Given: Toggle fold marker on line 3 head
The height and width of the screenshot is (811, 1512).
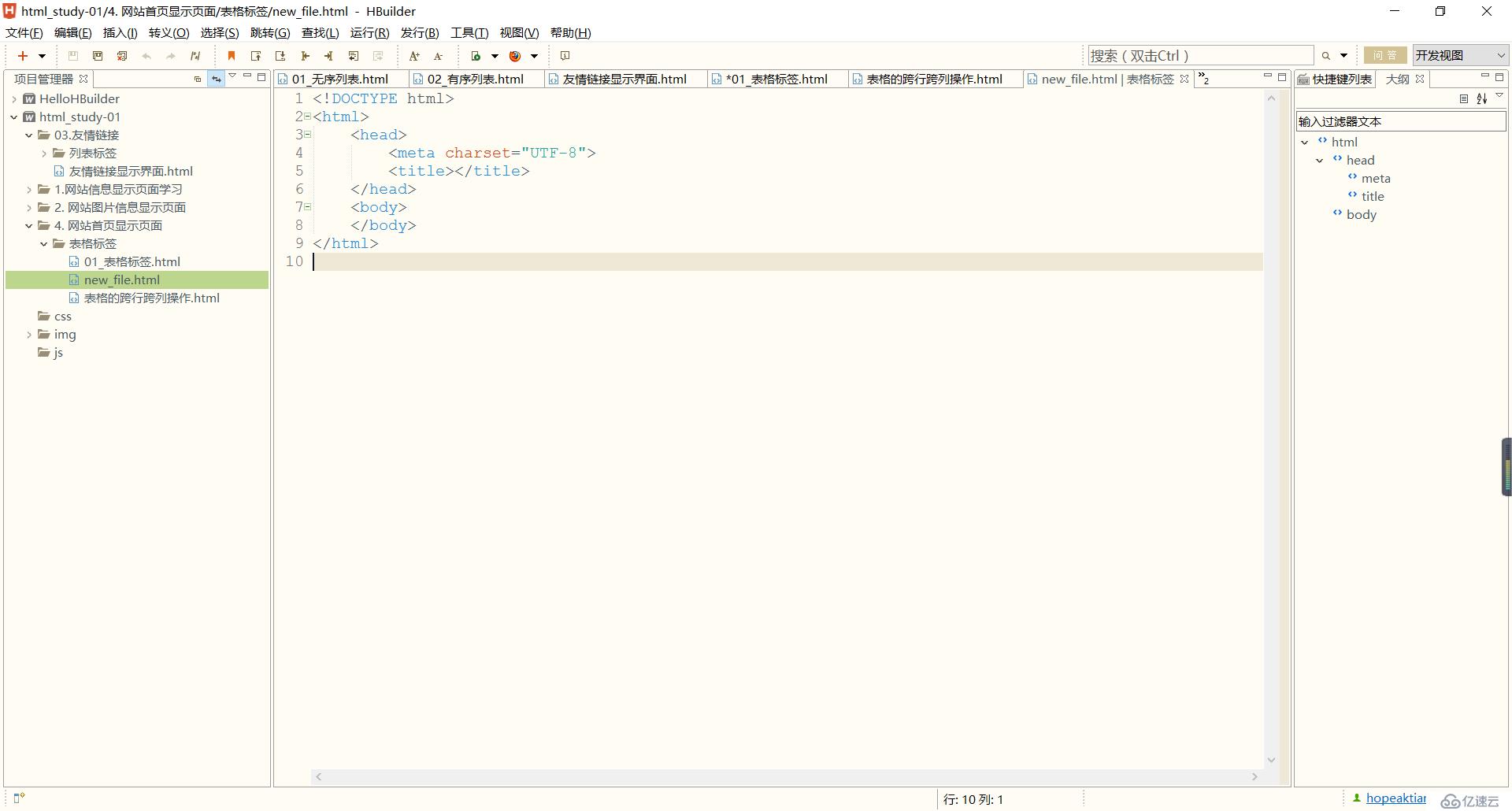Looking at the screenshot, I should pos(308,135).
